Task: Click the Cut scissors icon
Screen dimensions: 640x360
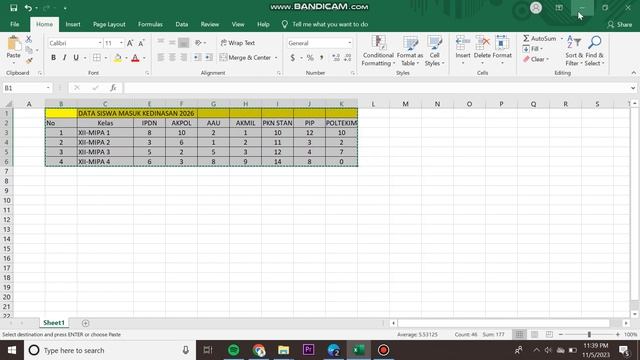Action: [29, 39]
